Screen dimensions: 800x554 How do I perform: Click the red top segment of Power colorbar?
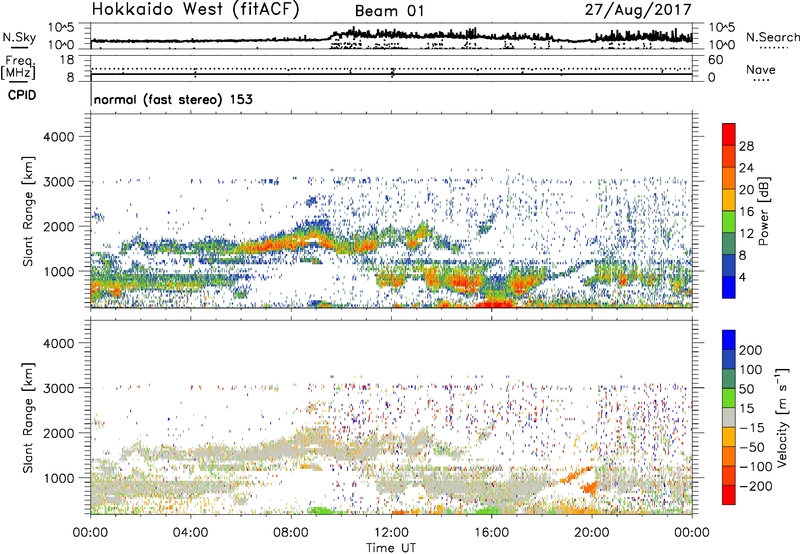pyautogui.click(x=729, y=134)
